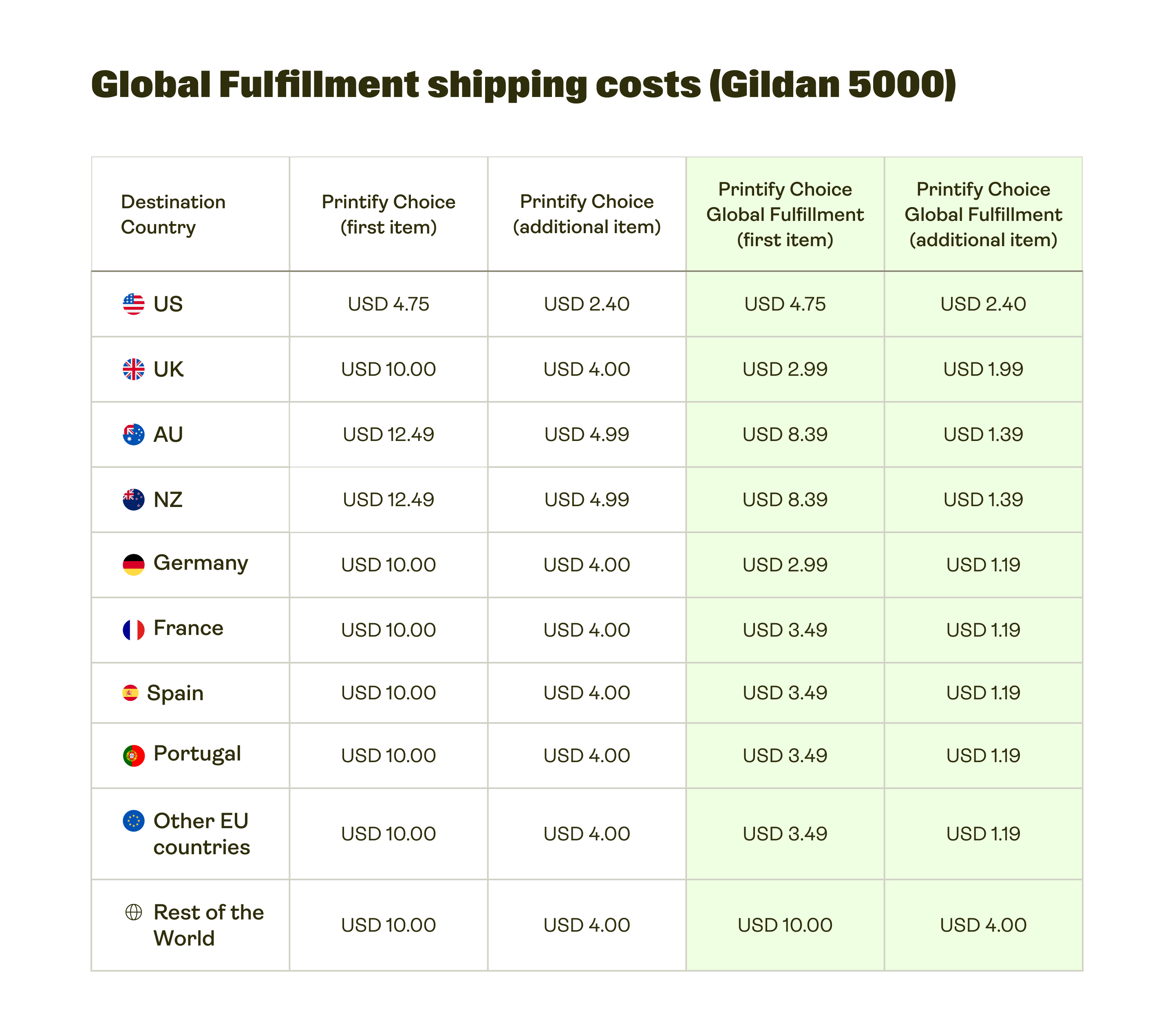Click the Printify Choice (additional item) header
This screenshot has height=1036, width=1174.
(x=587, y=214)
